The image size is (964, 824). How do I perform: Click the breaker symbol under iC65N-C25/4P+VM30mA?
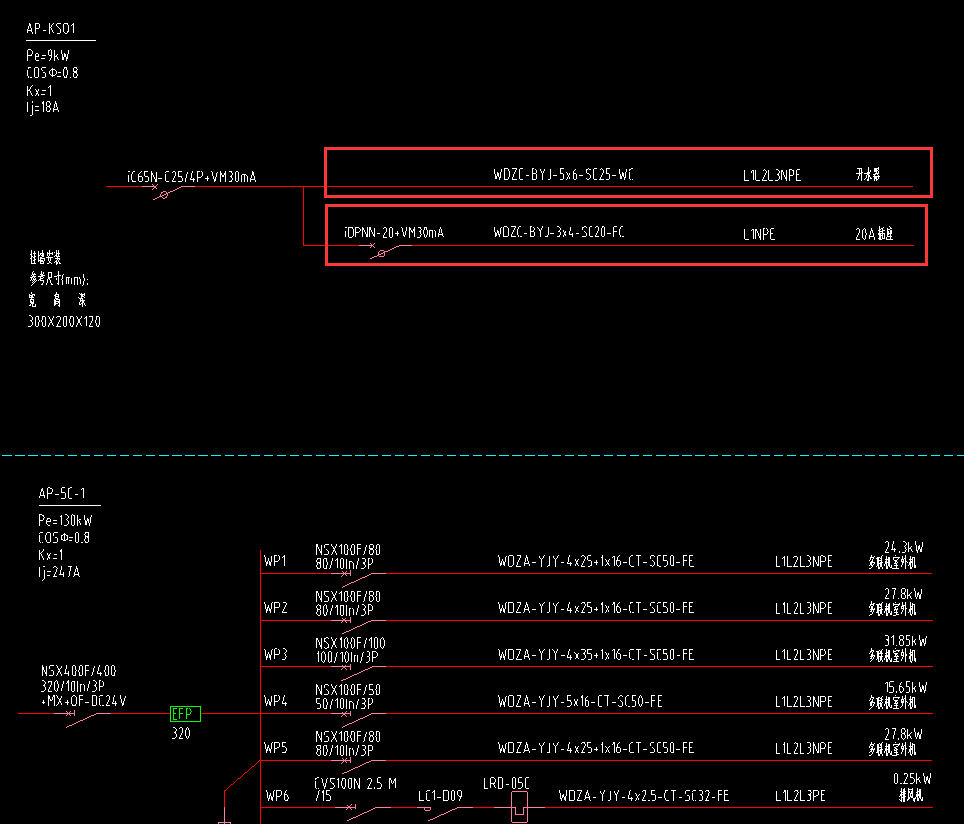tap(168, 191)
